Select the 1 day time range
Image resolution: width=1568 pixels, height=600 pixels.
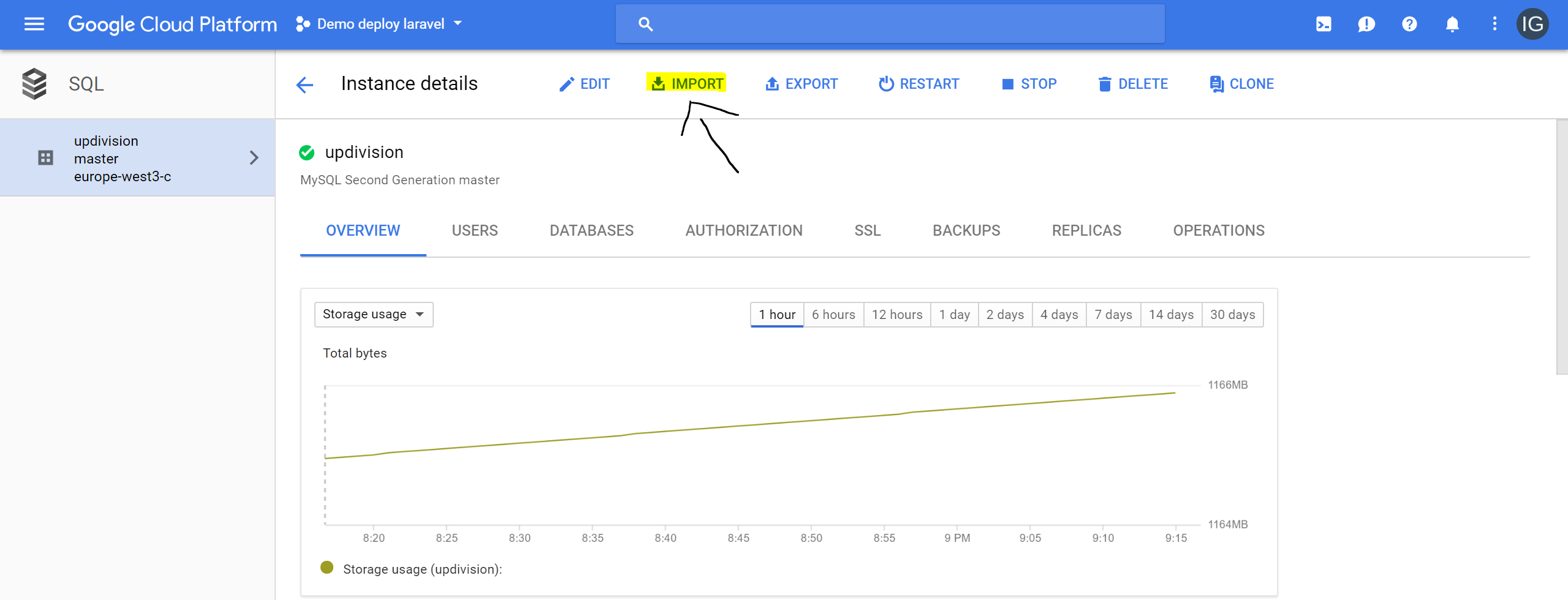click(954, 314)
